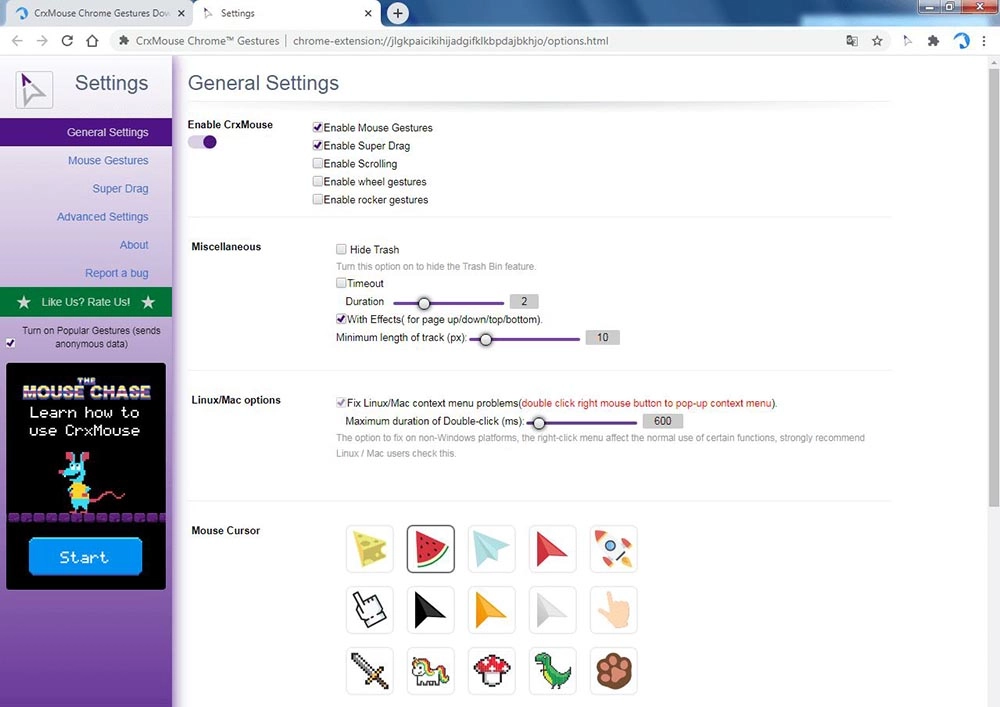Click the translate page icon in address bar
The height and width of the screenshot is (707, 1000).
(x=851, y=41)
